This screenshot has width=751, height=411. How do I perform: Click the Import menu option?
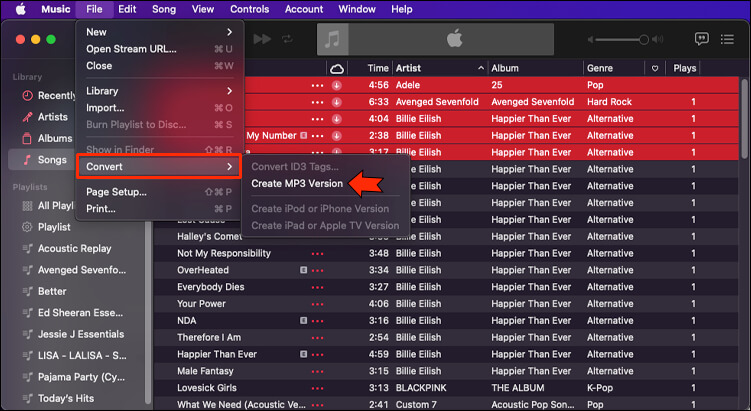click(105, 107)
